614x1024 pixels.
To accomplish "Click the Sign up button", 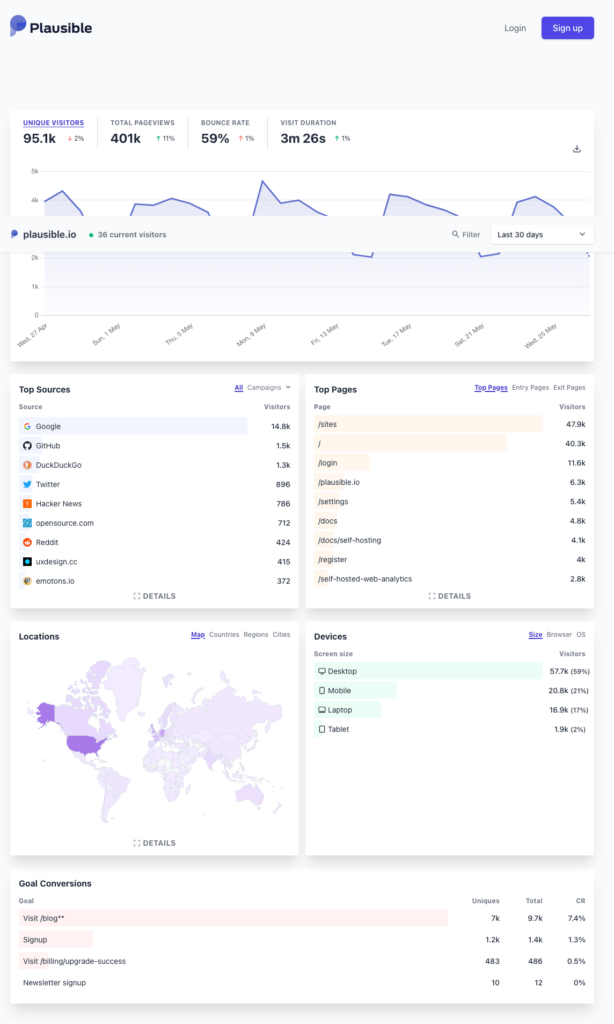I will pos(567,28).
